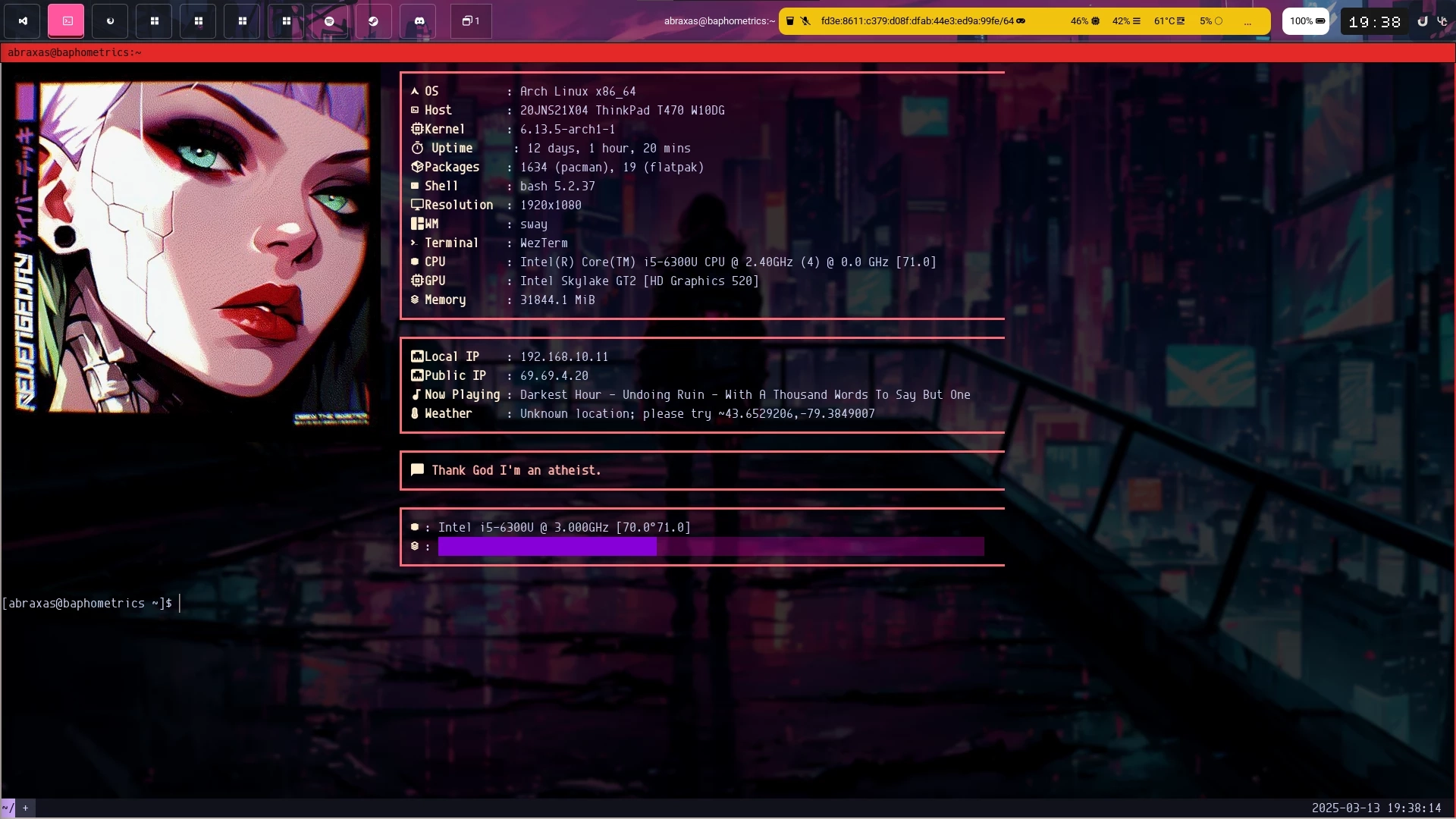1456x819 pixels.
Task: Select the last of four grid workspace buttons
Action: click(x=286, y=21)
